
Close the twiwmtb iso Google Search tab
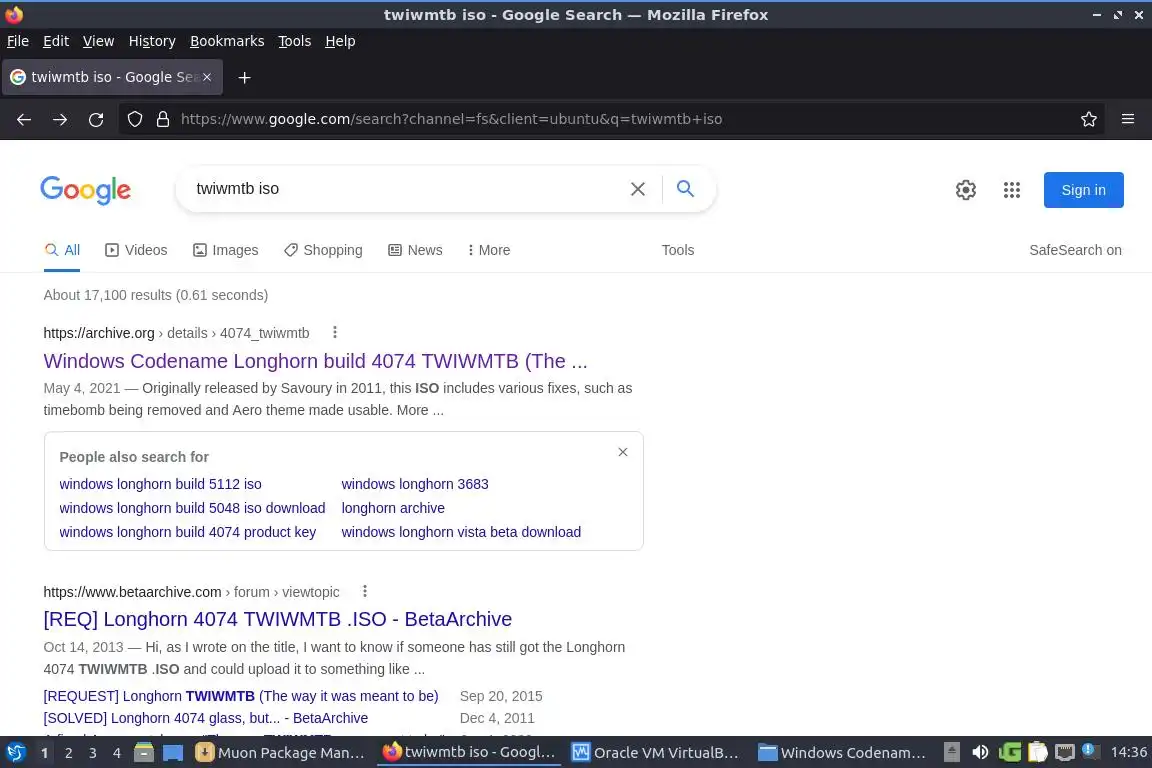[x=207, y=77]
